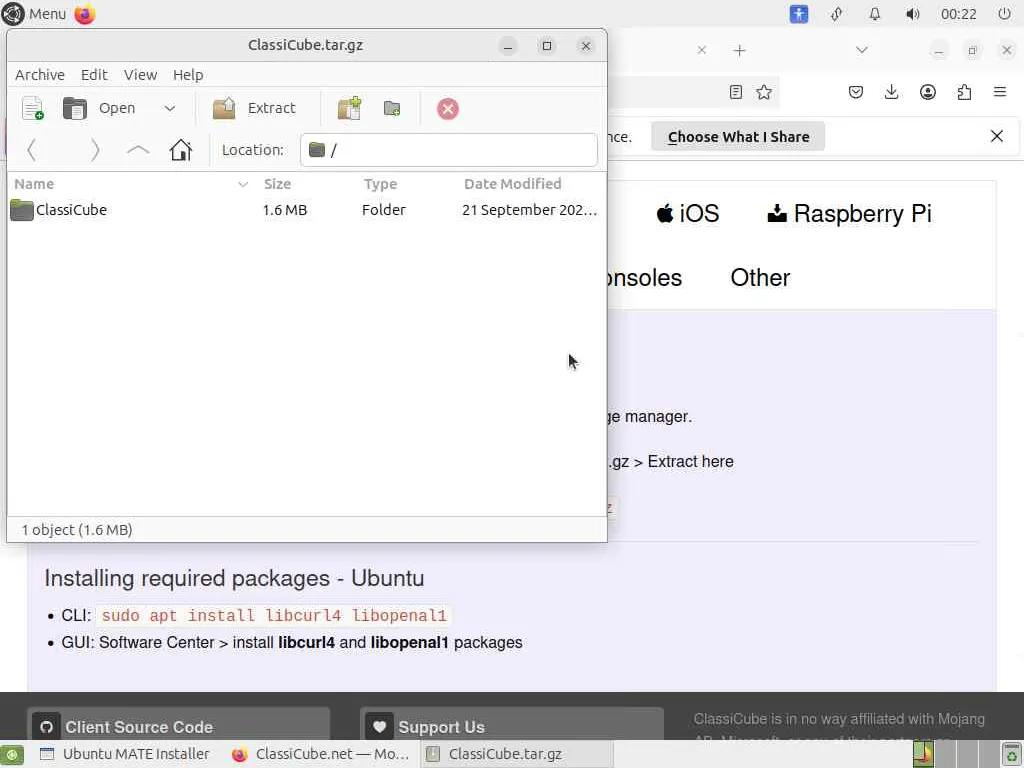Go to archive home location
Screen dimensions: 1024x768
click(181, 150)
